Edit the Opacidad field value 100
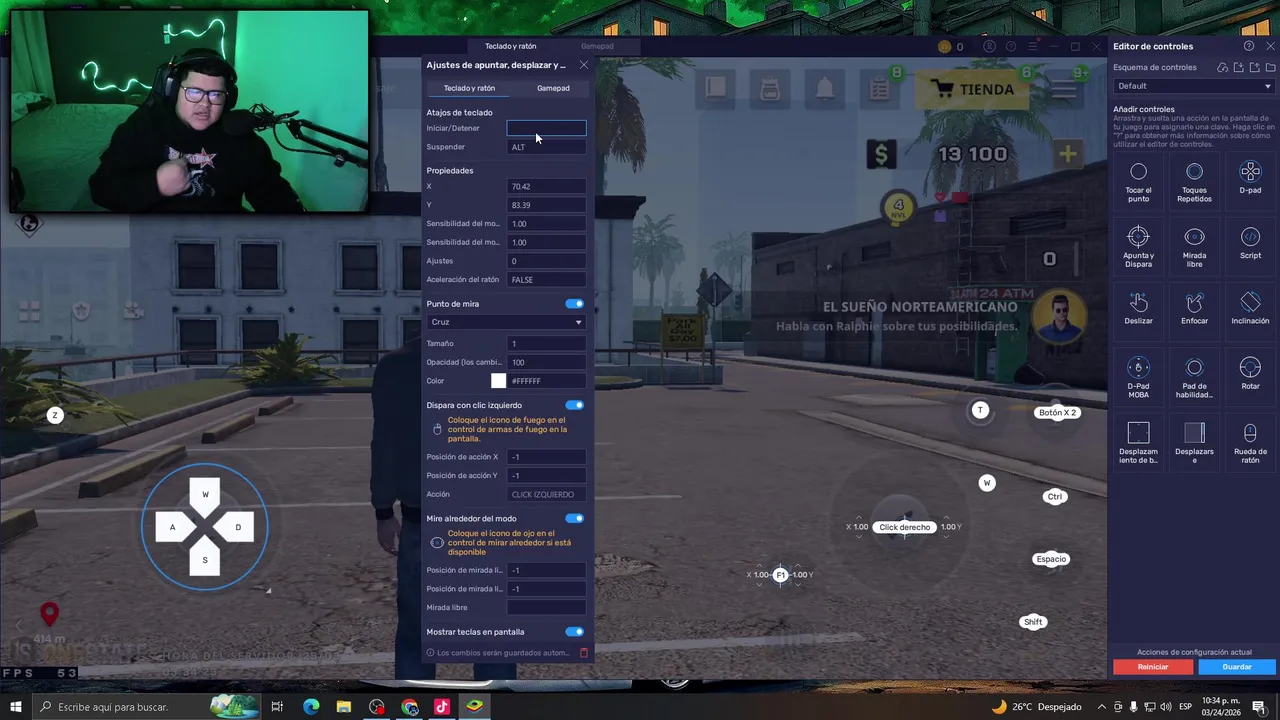1280x720 pixels. (546, 362)
